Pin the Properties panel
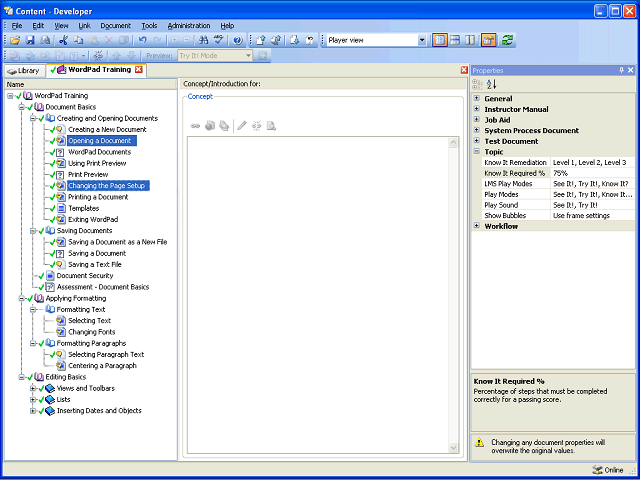Screen dimensions: 640x480 point(621,70)
